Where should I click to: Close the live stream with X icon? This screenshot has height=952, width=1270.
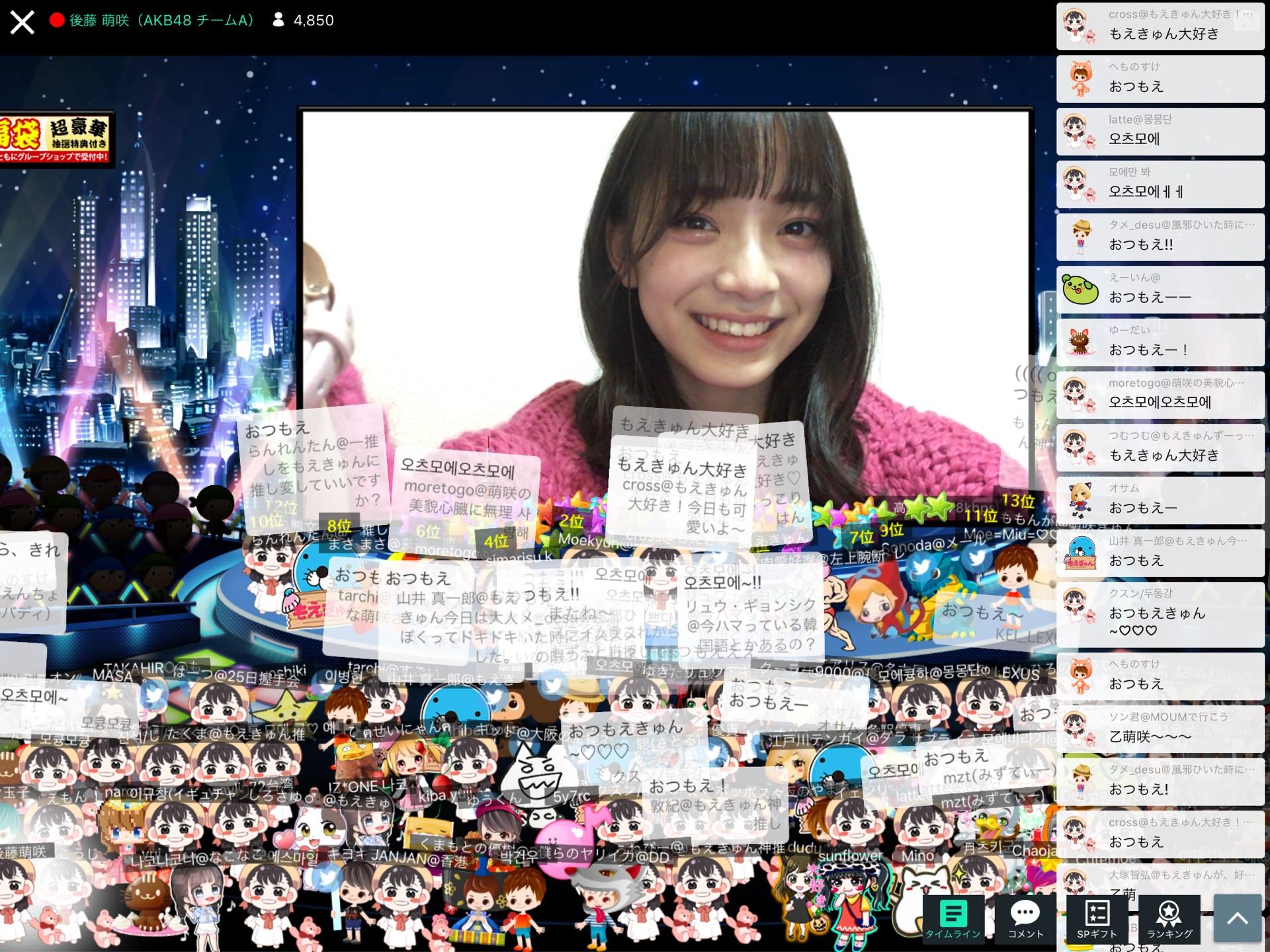[22, 22]
